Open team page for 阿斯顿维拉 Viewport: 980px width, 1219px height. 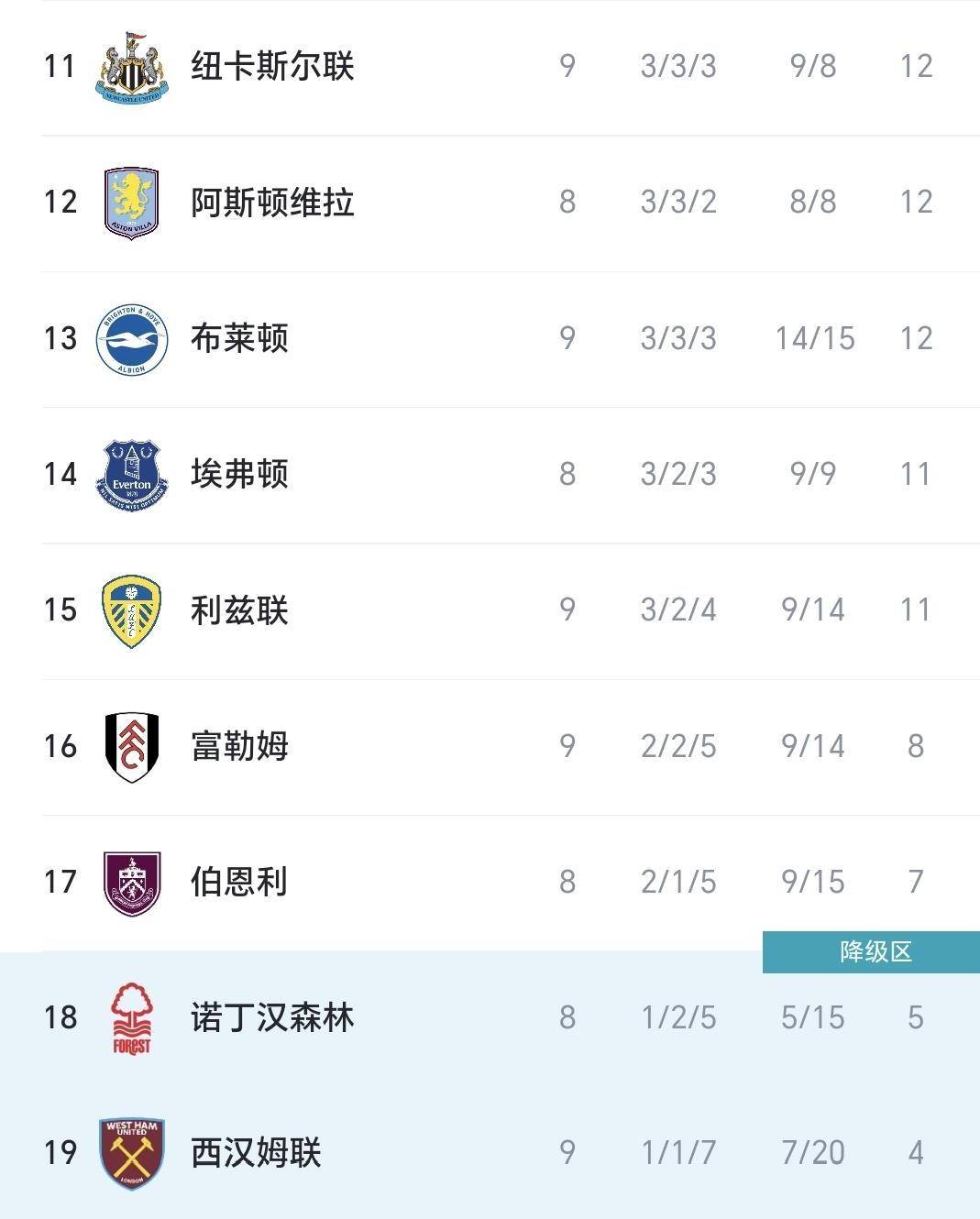pyautogui.click(x=272, y=203)
